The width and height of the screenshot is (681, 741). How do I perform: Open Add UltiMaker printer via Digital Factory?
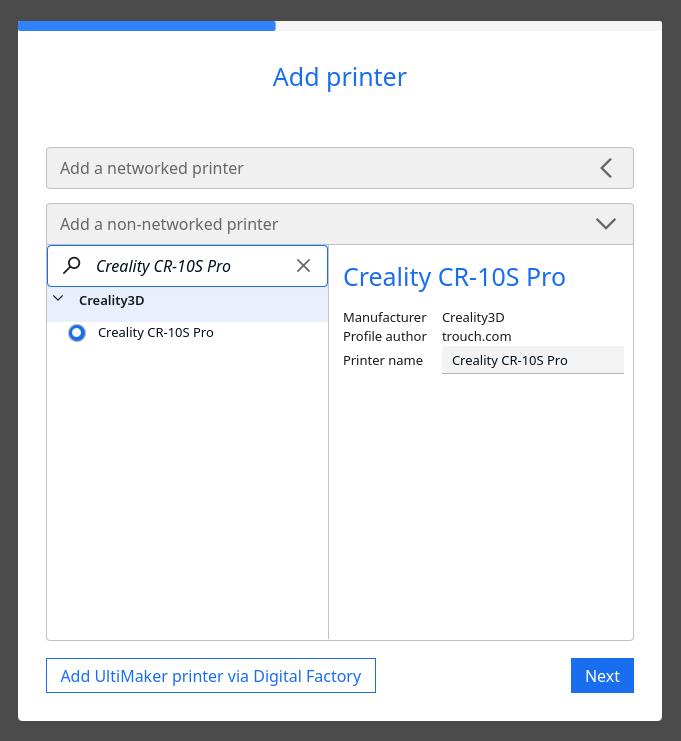point(211,675)
